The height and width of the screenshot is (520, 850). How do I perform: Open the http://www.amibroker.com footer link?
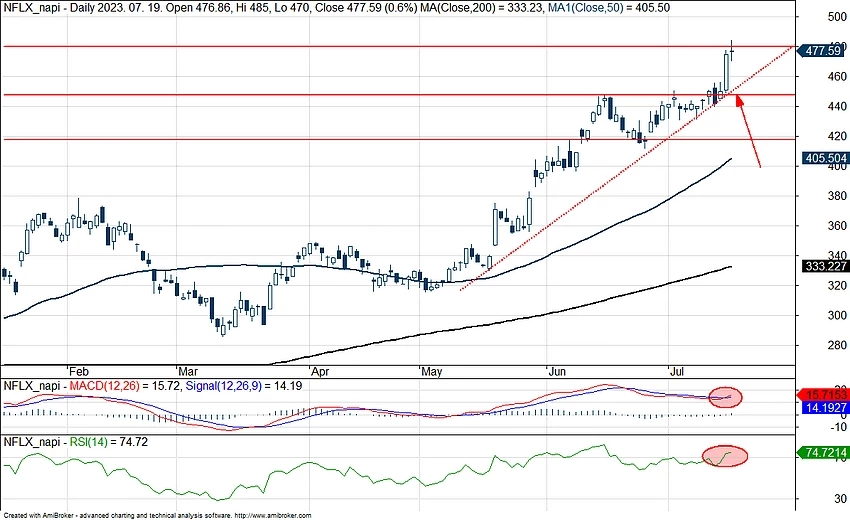click(x=273, y=516)
